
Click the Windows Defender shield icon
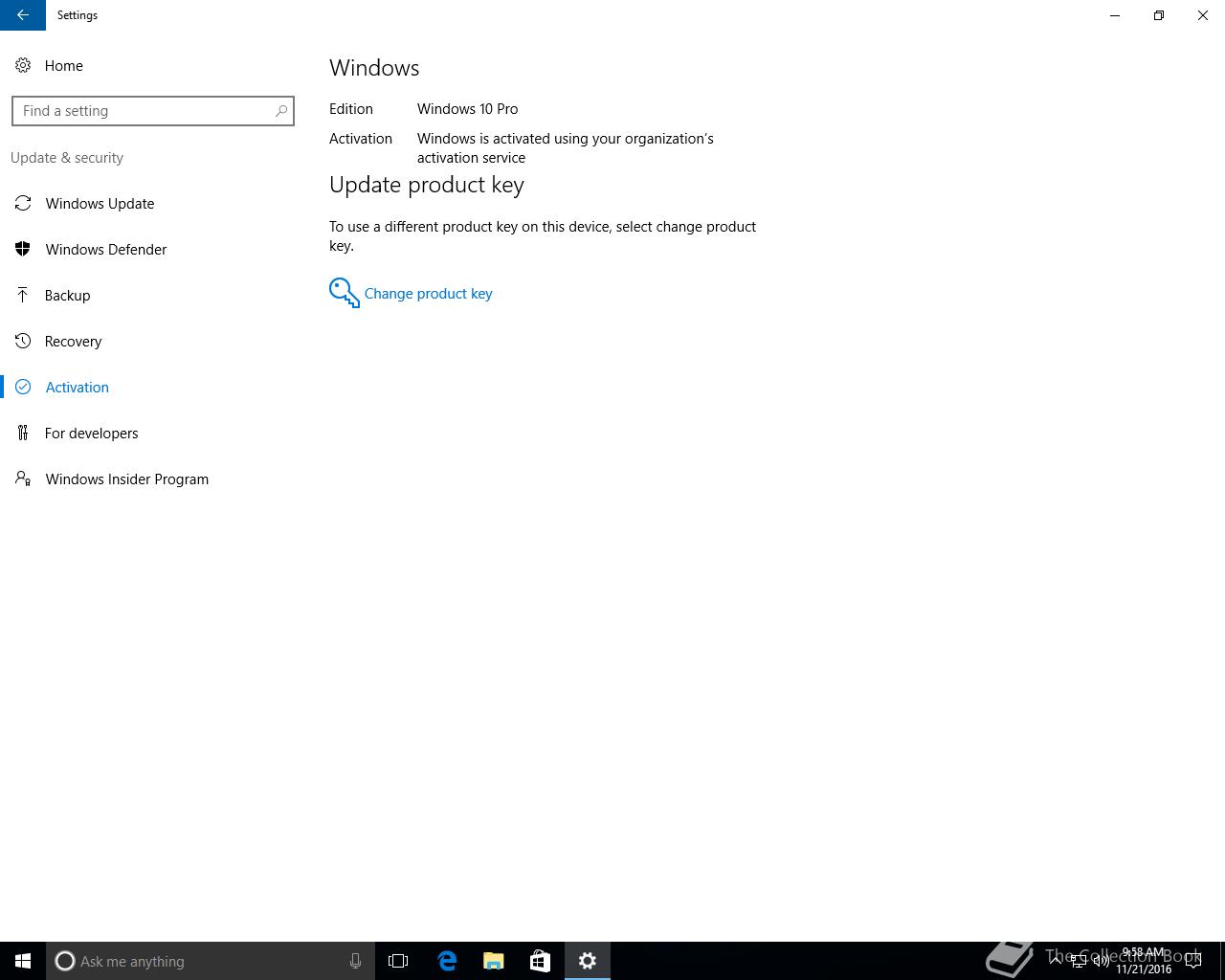click(23, 249)
